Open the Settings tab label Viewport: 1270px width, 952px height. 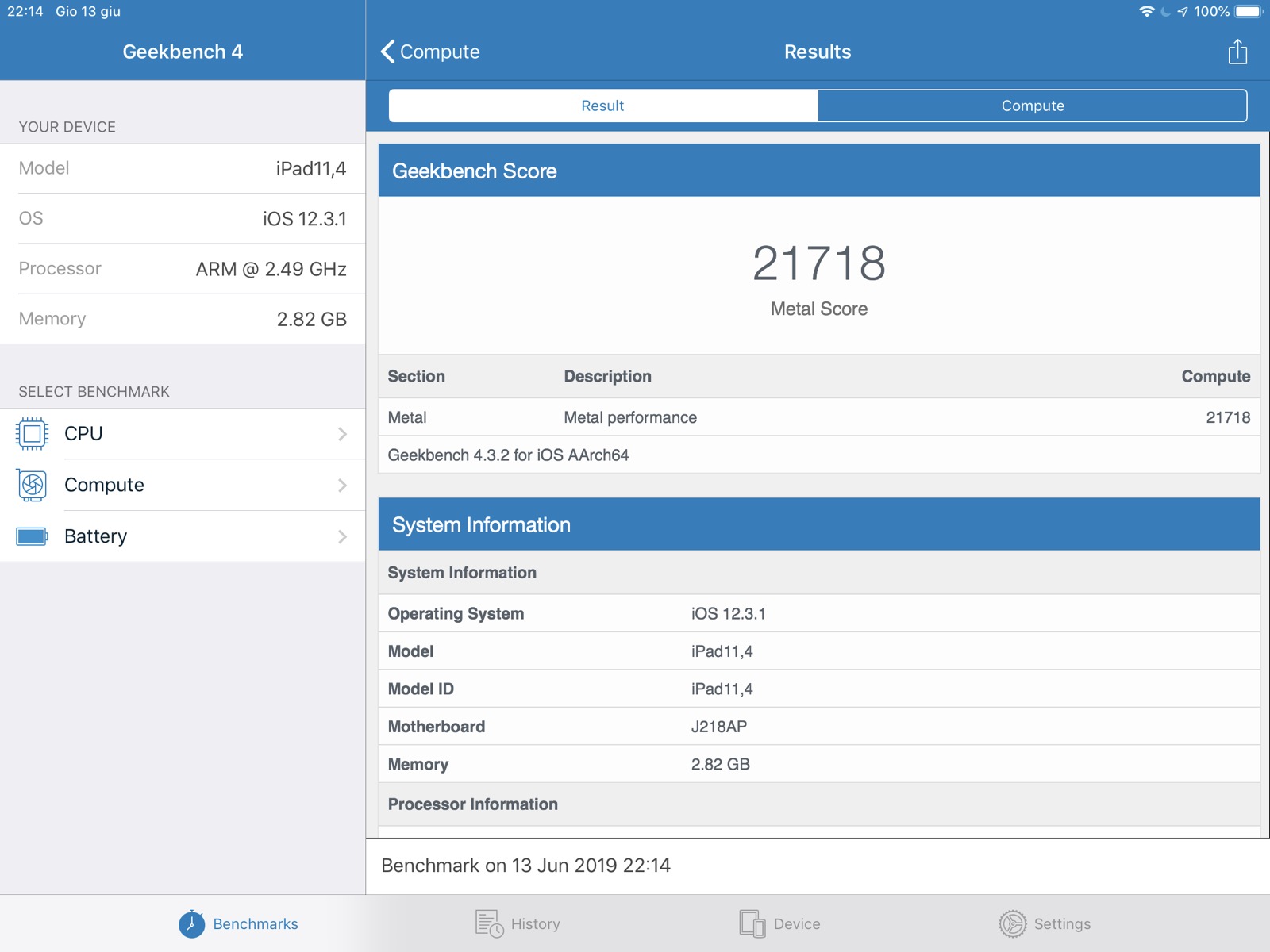1062,924
